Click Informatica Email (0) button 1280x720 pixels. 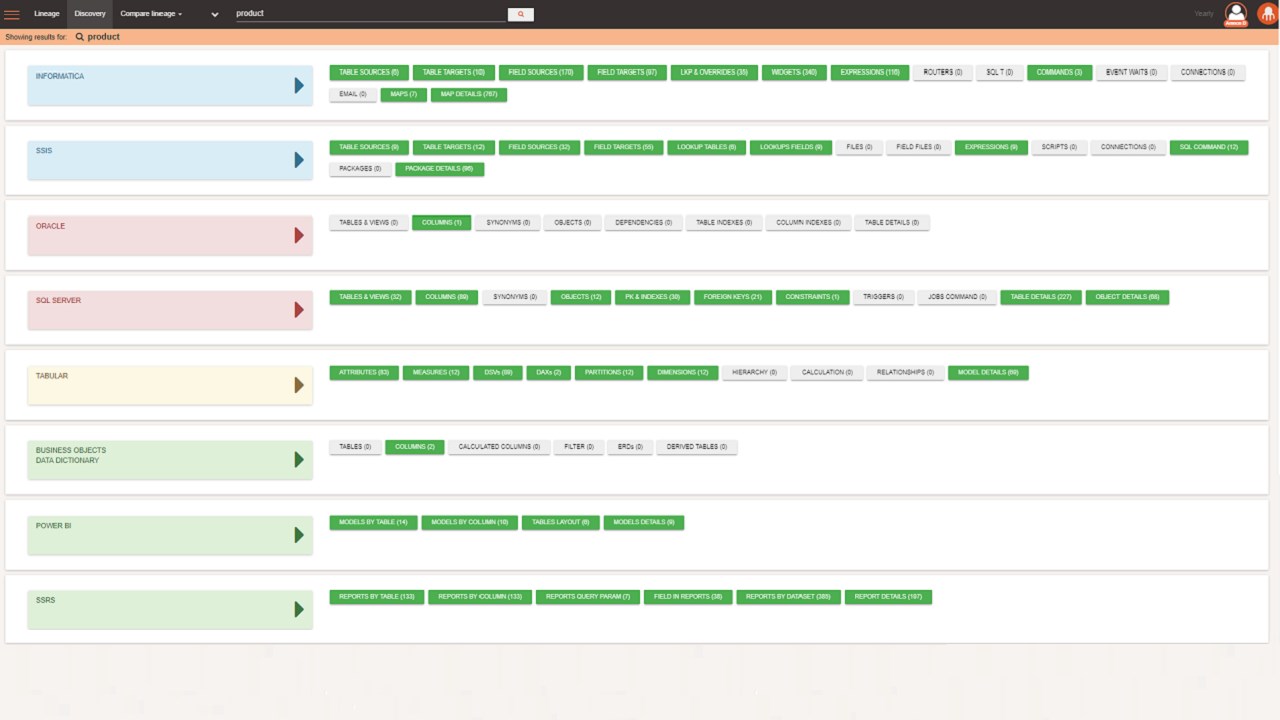point(353,95)
